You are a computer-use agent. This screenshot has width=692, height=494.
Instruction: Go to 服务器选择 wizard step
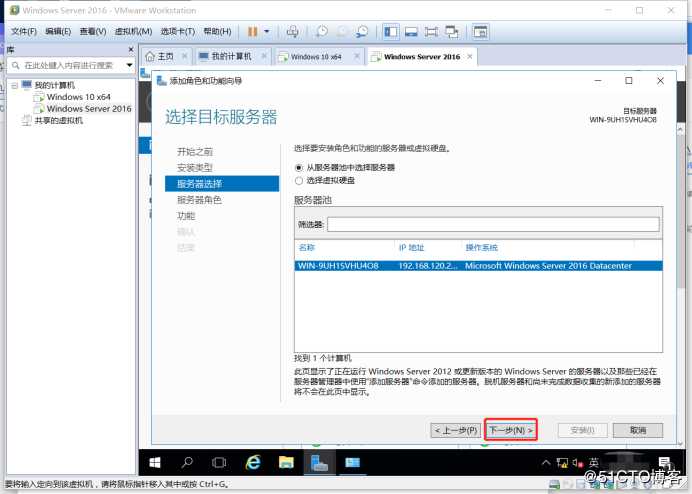pyautogui.click(x=222, y=184)
